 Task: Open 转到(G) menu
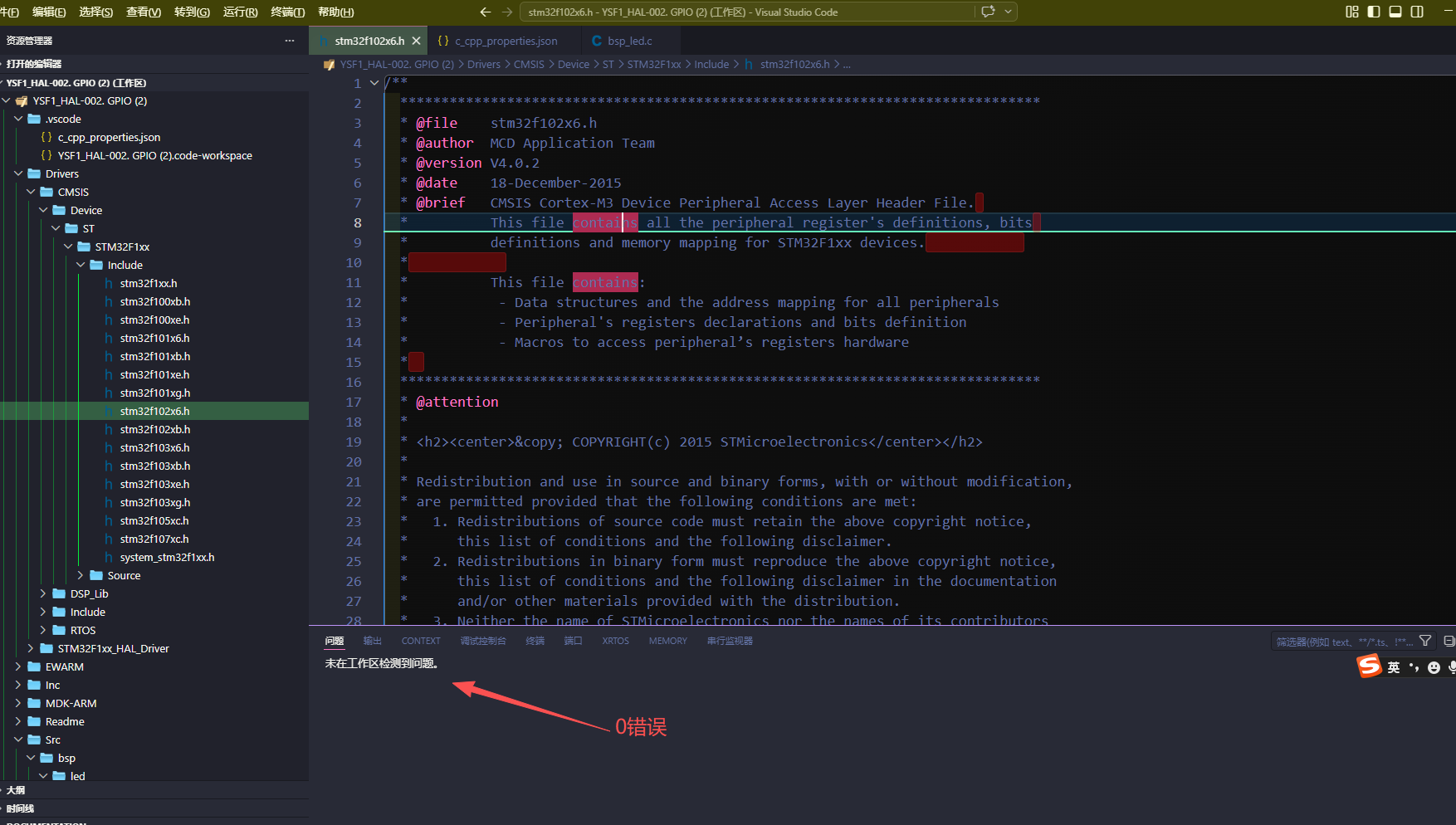click(192, 12)
